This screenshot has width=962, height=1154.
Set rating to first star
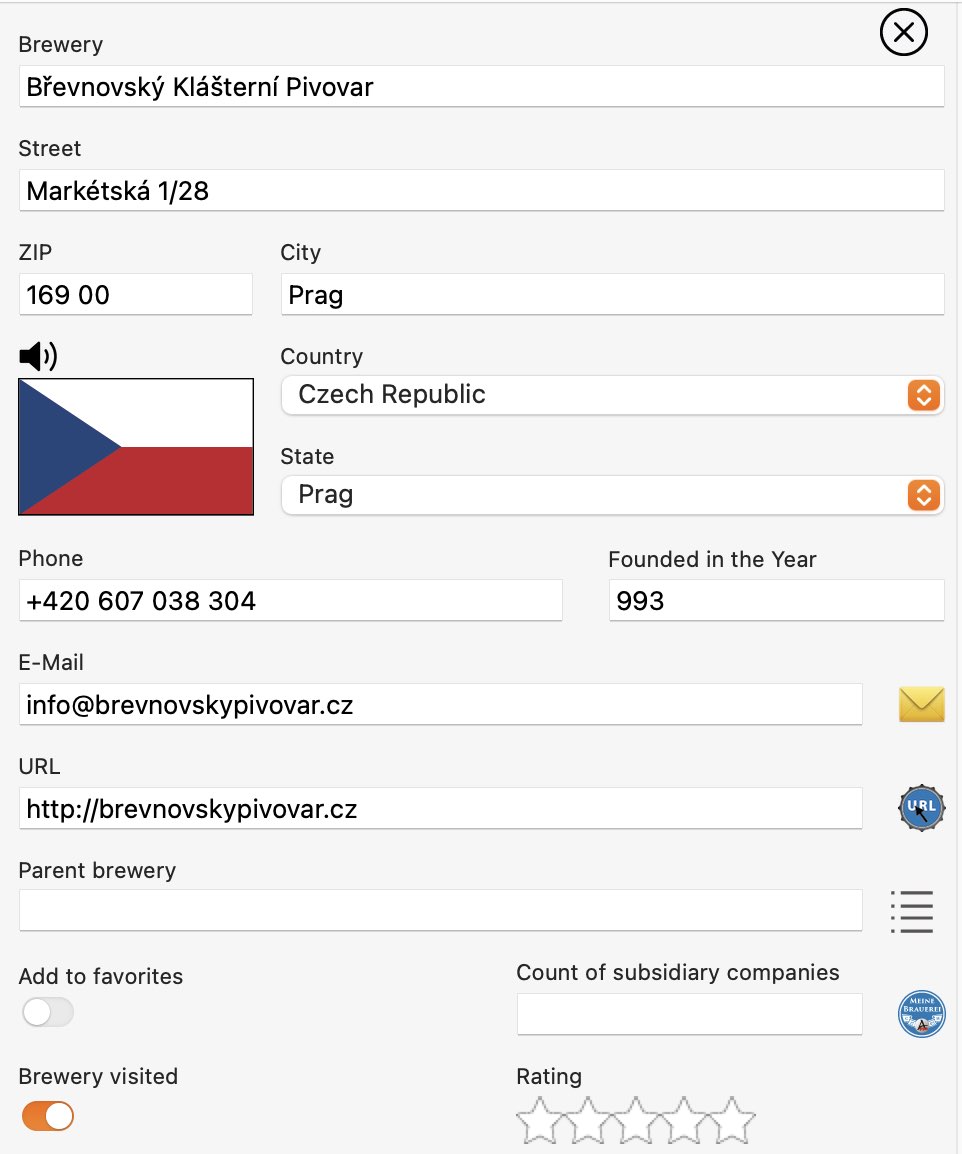540,1119
